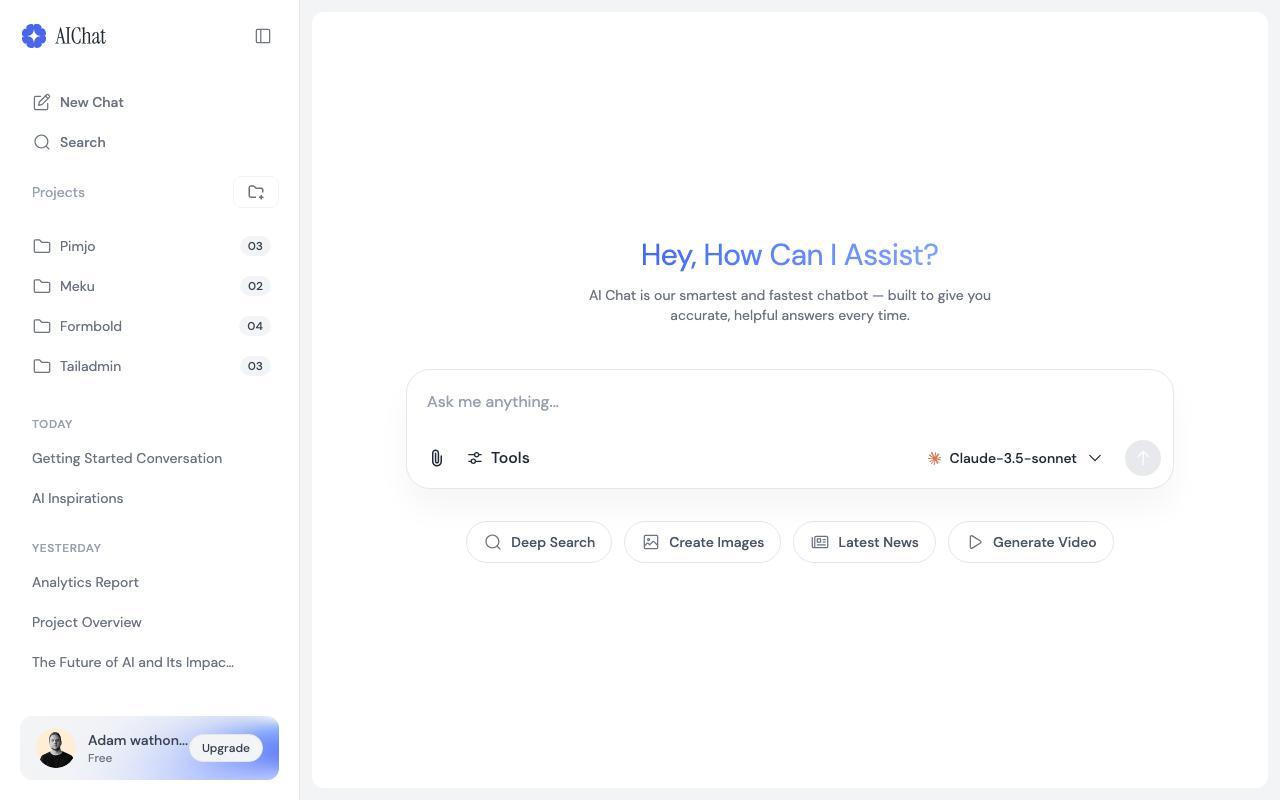Click Adam wathon's profile avatar
Screen dimensions: 1280x800
click(x=56, y=748)
